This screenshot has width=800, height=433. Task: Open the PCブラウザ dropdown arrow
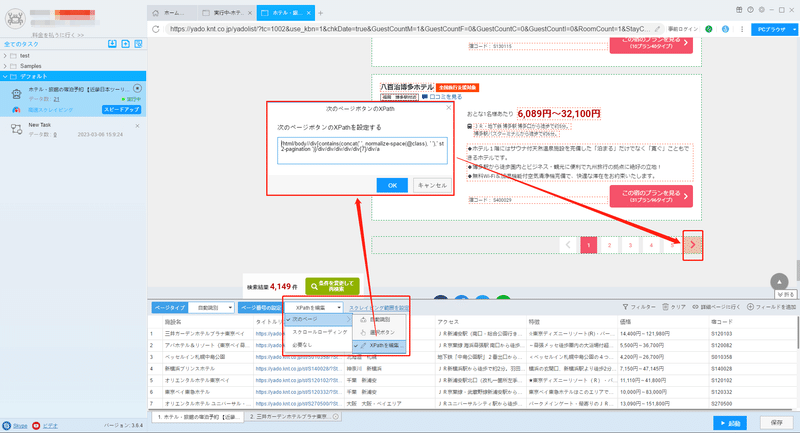pos(794,30)
